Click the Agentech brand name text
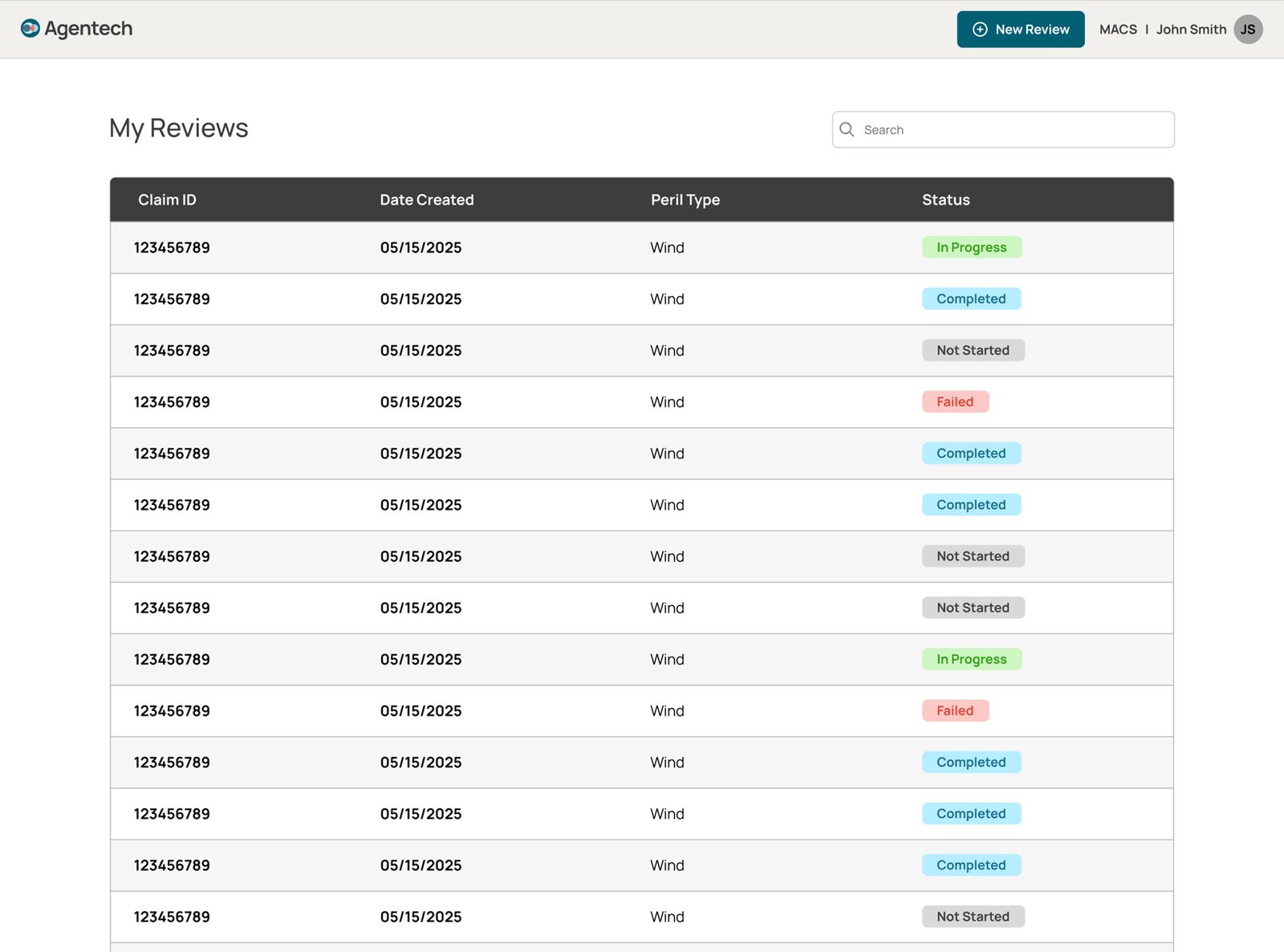The height and width of the screenshot is (952, 1284). pos(88,29)
